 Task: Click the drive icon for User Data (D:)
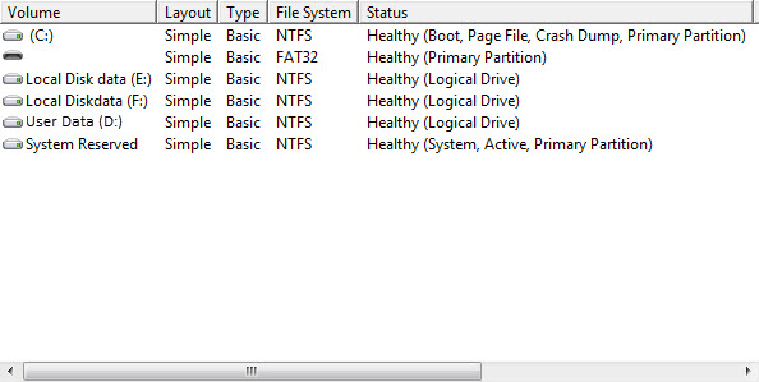click(x=13, y=122)
